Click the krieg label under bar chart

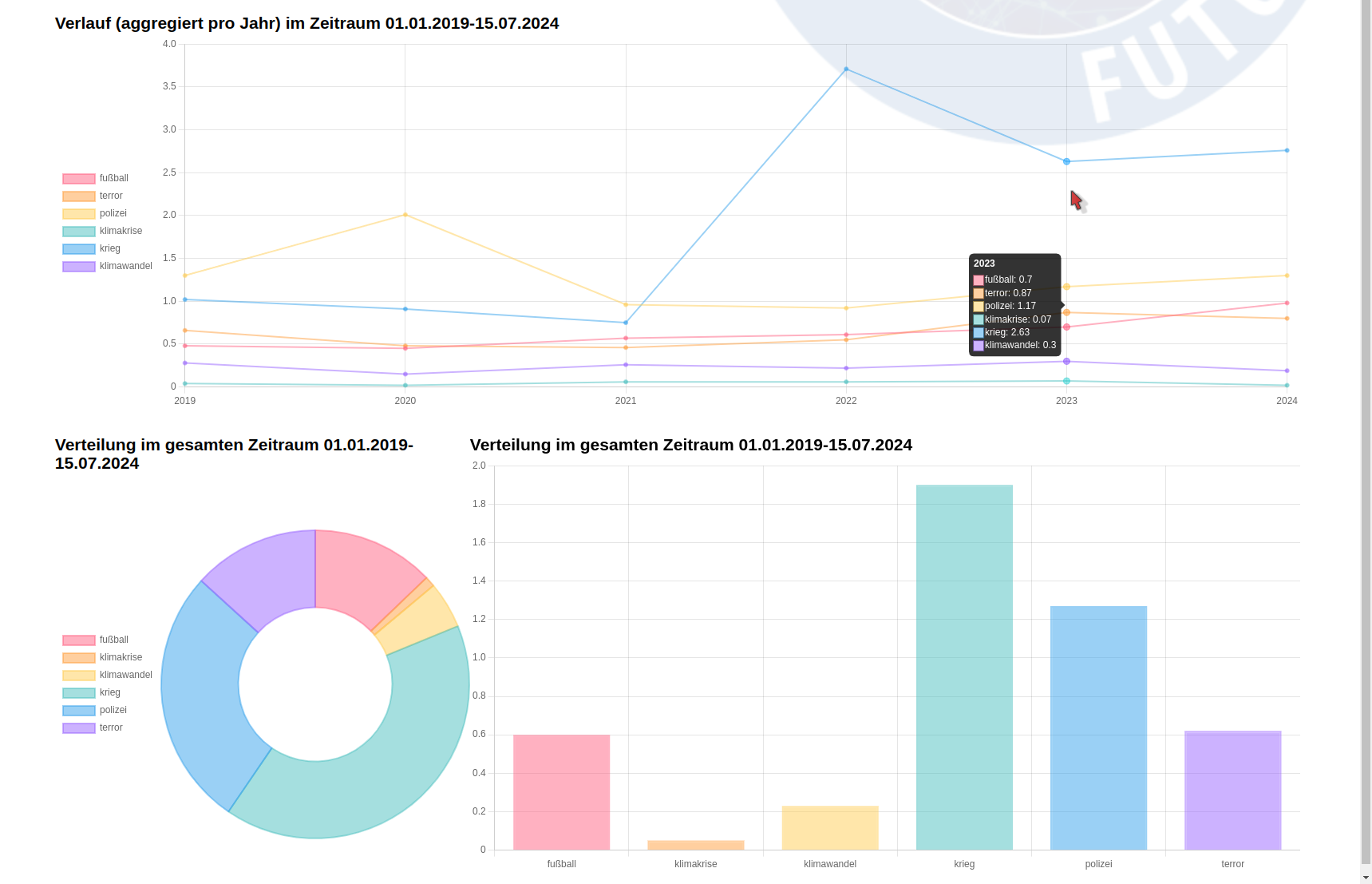tap(964, 864)
